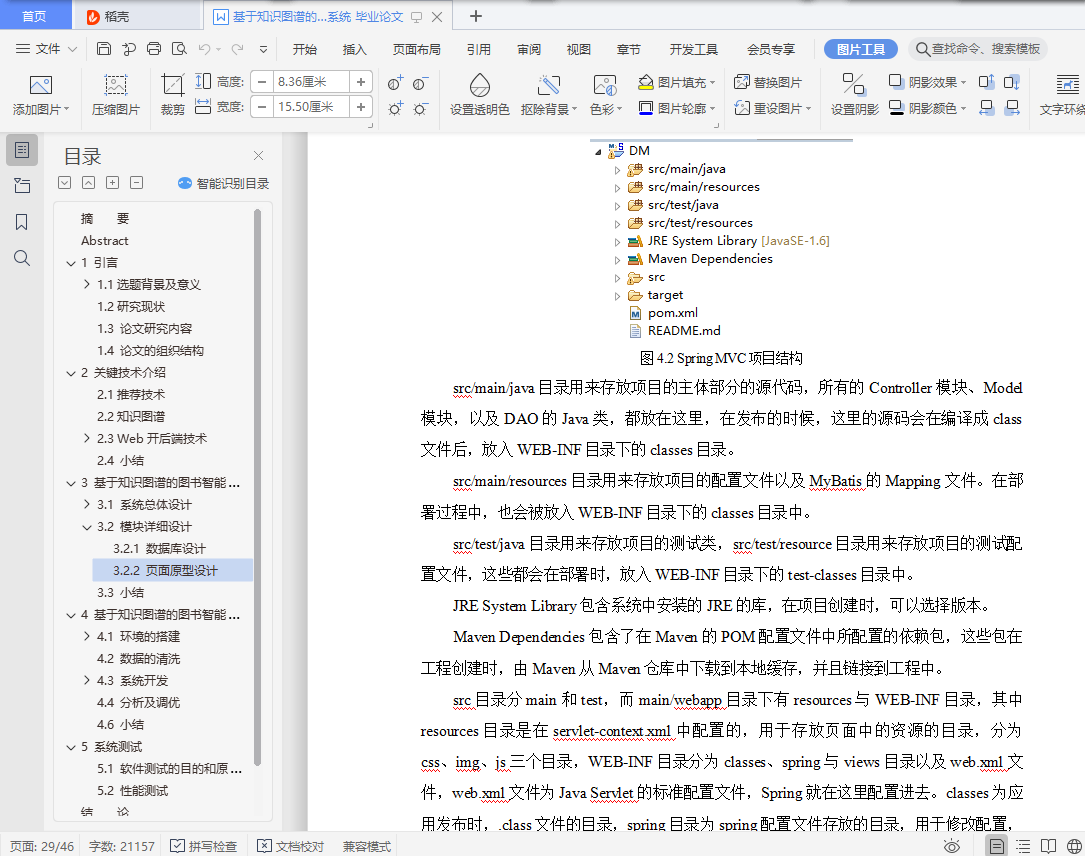Open the 添加图片 (add picture) tool
The width and height of the screenshot is (1085, 856).
click(x=41, y=95)
